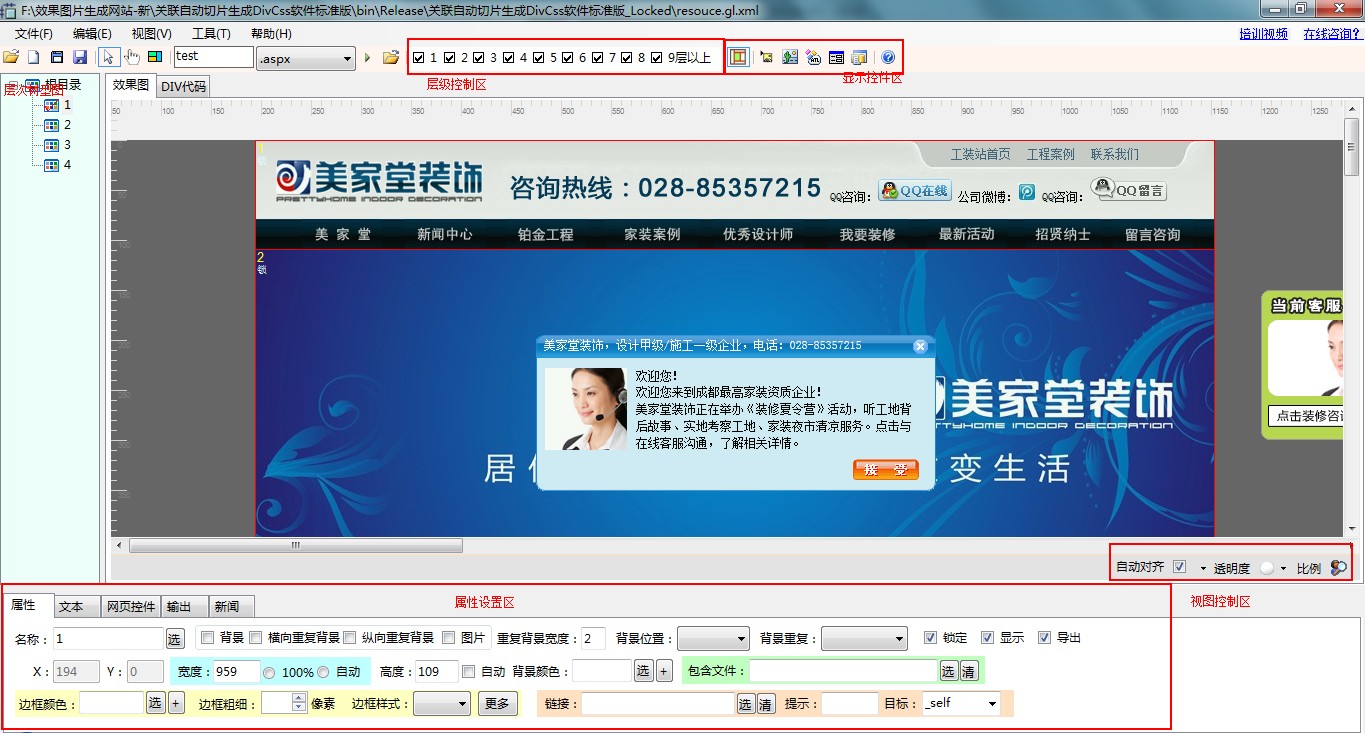Open the 文本 properties tab
The image size is (1365, 733).
pos(77,606)
